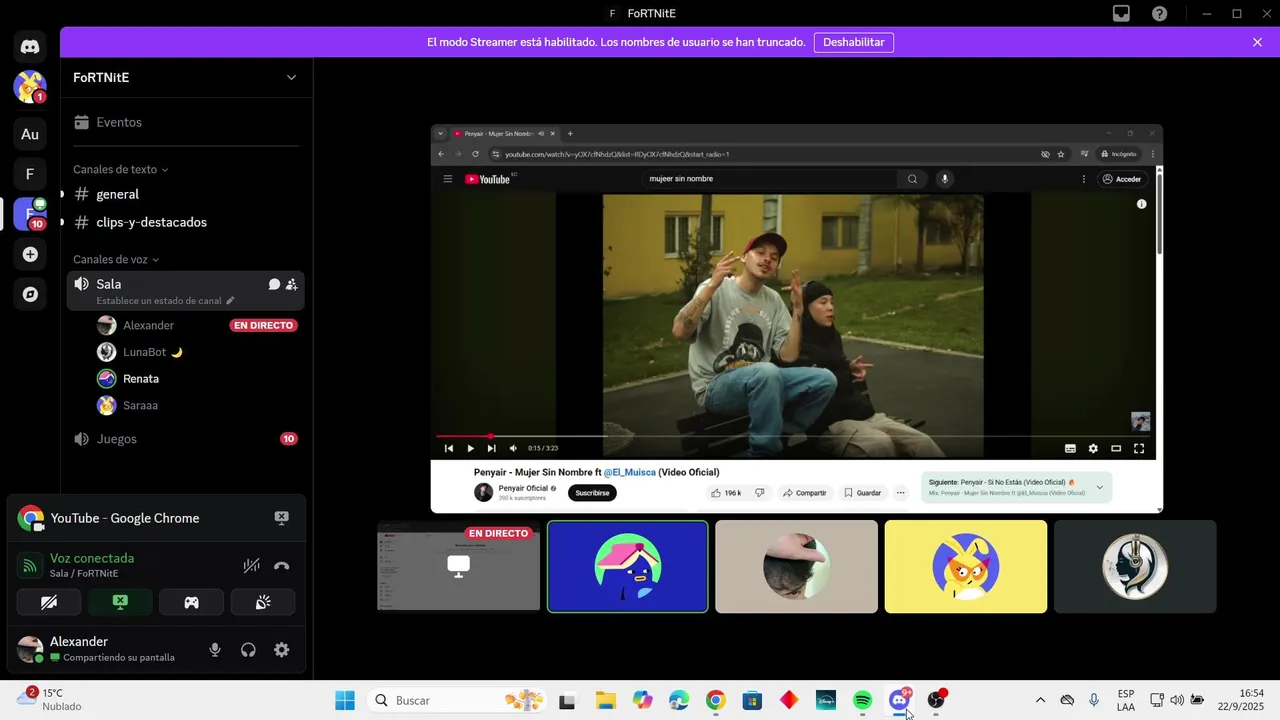Image resolution: width=1280 pixels, height=720 pixels.
Task: Stop streaming icon beside YouTube - Google Chrome
Action: (x=281, y=518)
